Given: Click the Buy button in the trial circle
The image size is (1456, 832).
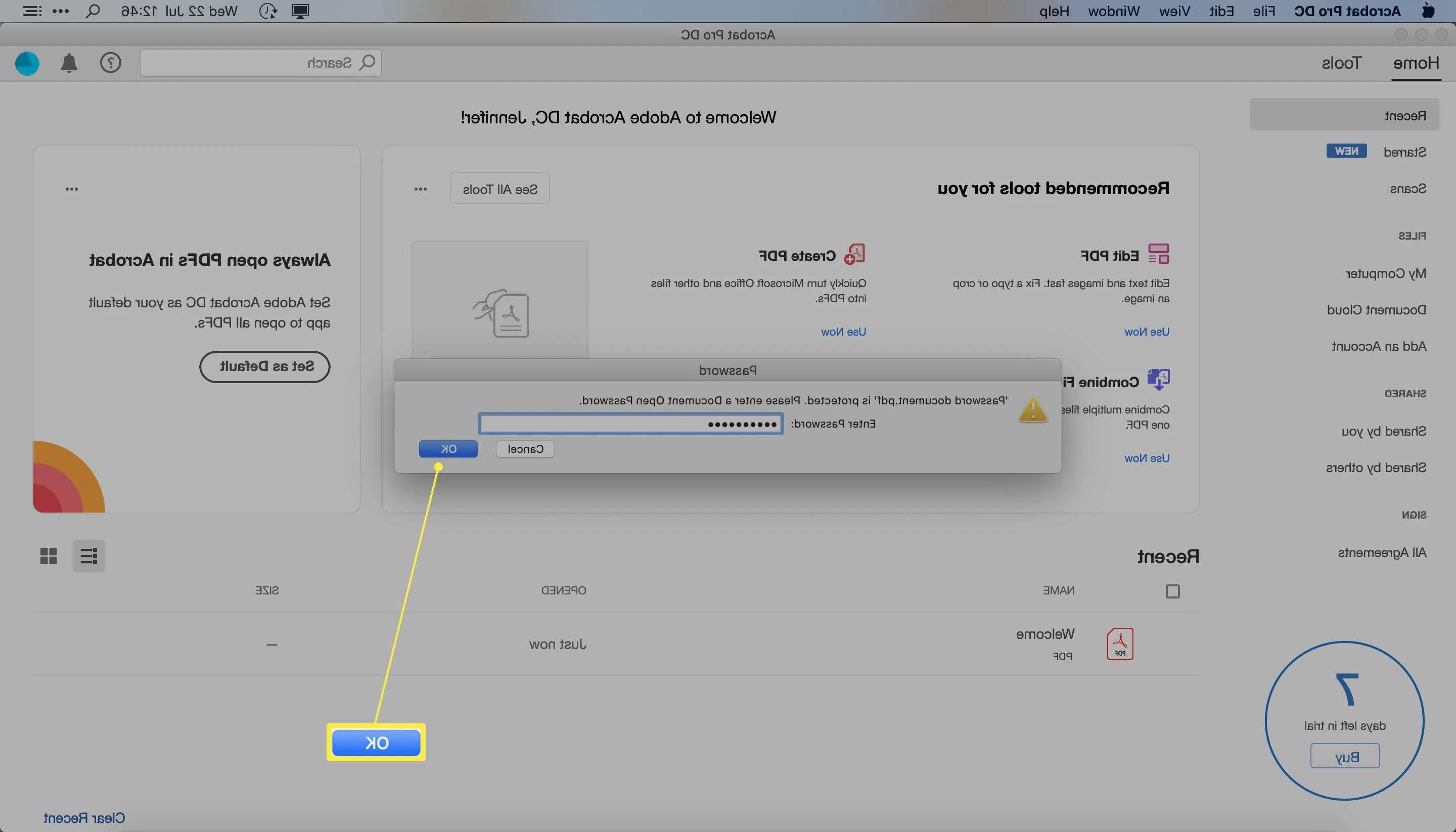Looking at the screenshot, I should pyautogui.click(x=1345, y=756).
